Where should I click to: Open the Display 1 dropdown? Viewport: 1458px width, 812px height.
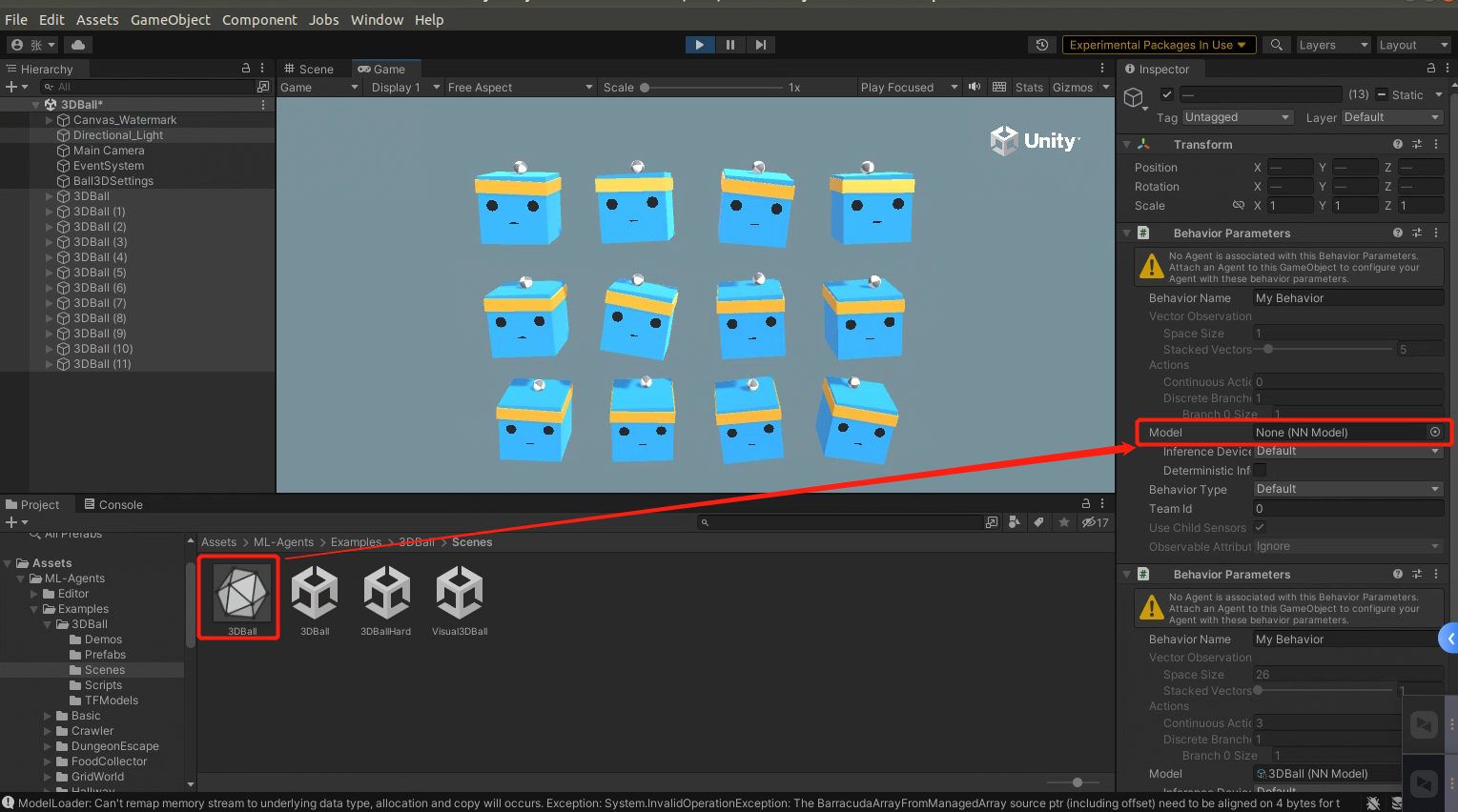pyautogui.click(x=404, y=87)
